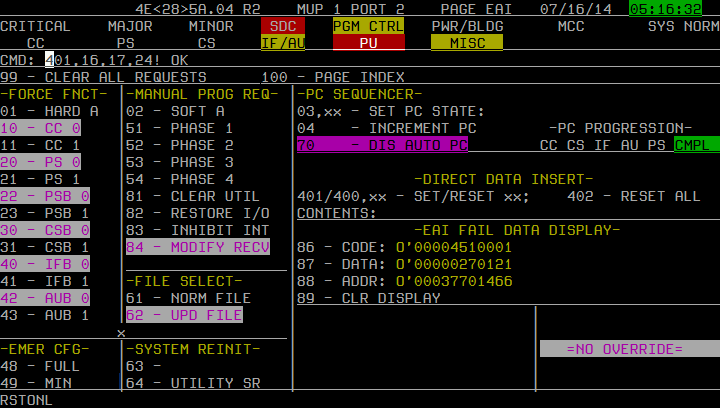Image resolution: width=720 pixels, height=408 pixels.
Task: Select 21 - PS 1 entry
Action: (40, 179)
